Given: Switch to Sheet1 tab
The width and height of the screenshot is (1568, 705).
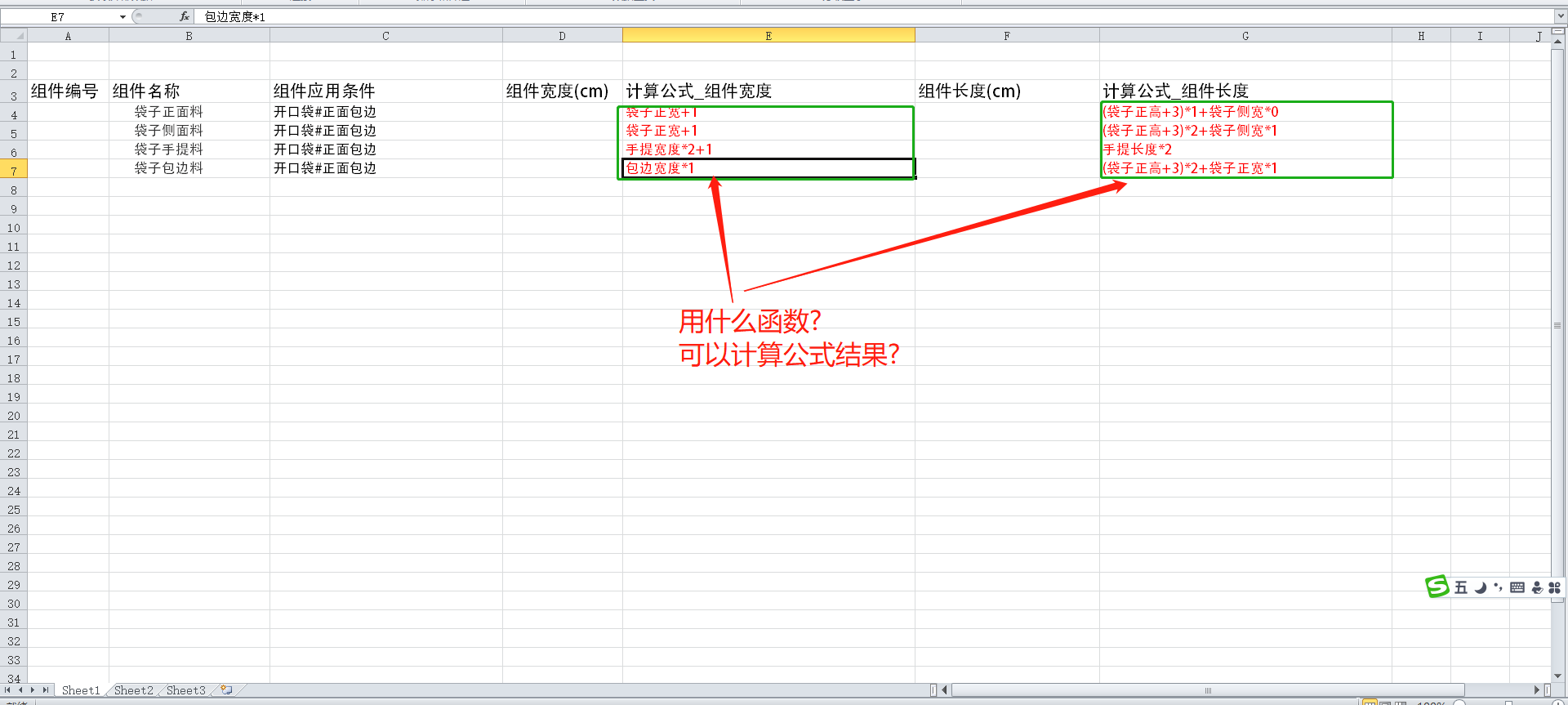Looking at the screenshot, I should [81, 690].
